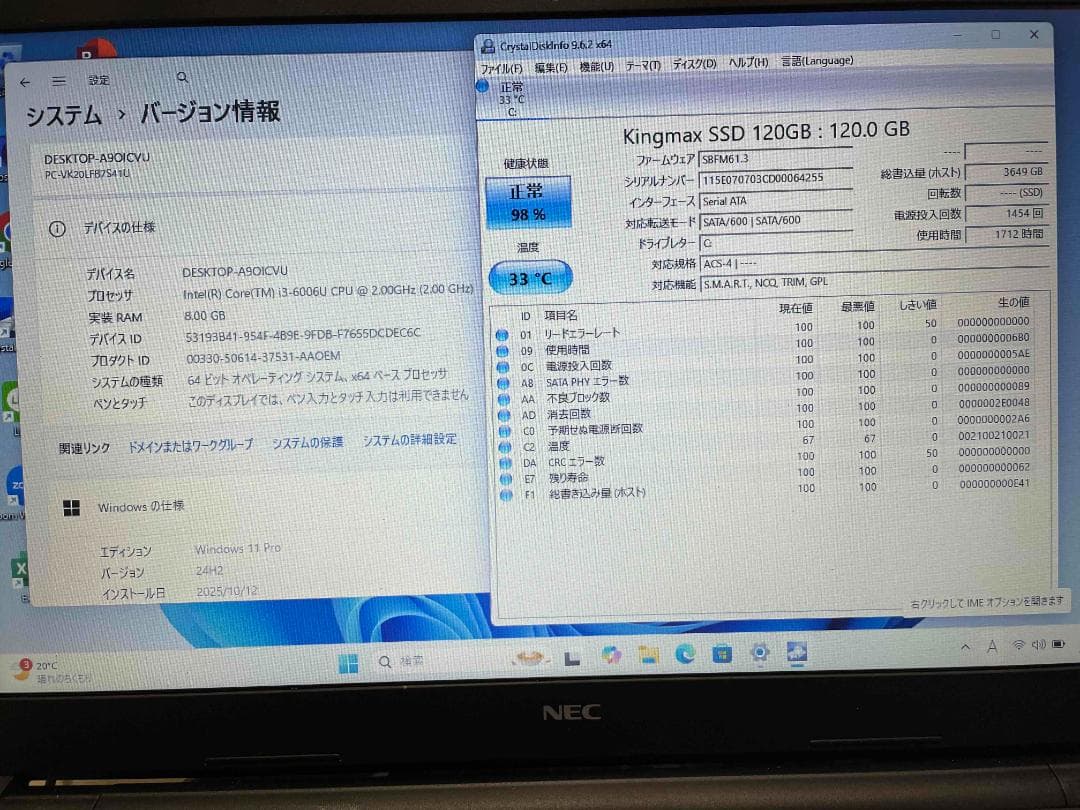Click the back arrow in the Settings window
The height and width of the screenshot is (810, 1080).
(24, 82)
